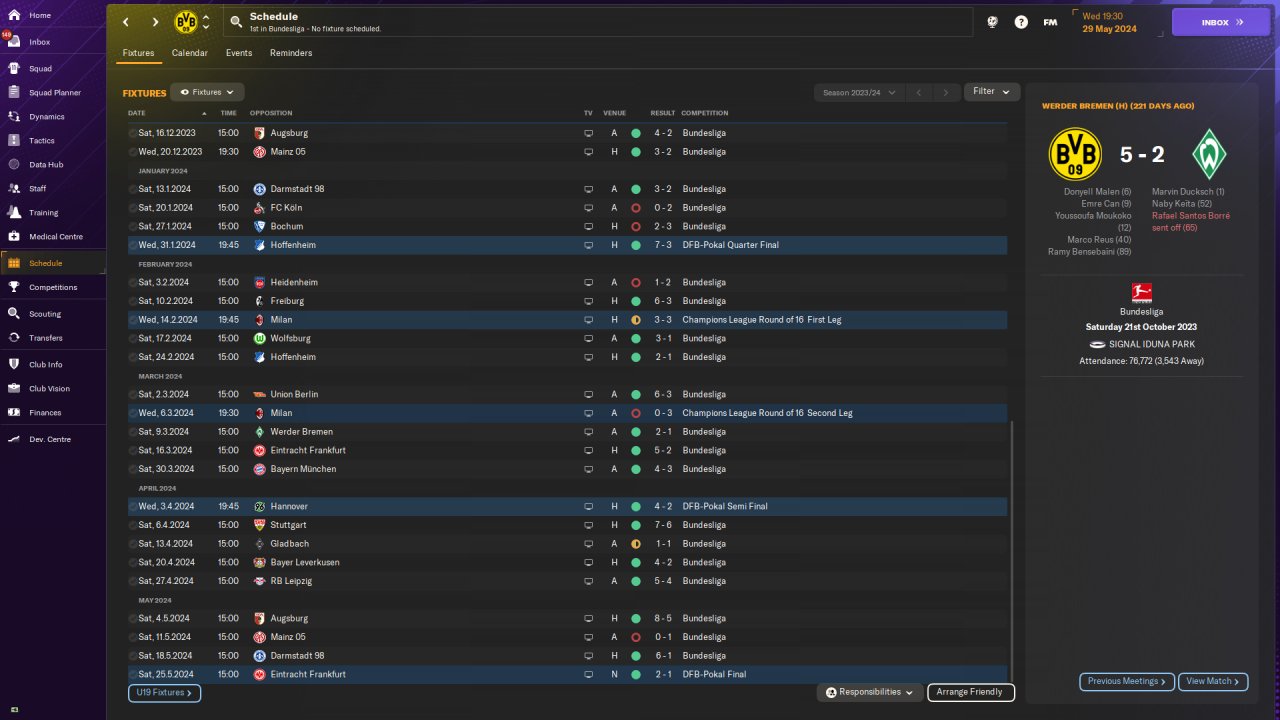
Task: Click the Bayern München club badge
Action: [x=259, y=469]
